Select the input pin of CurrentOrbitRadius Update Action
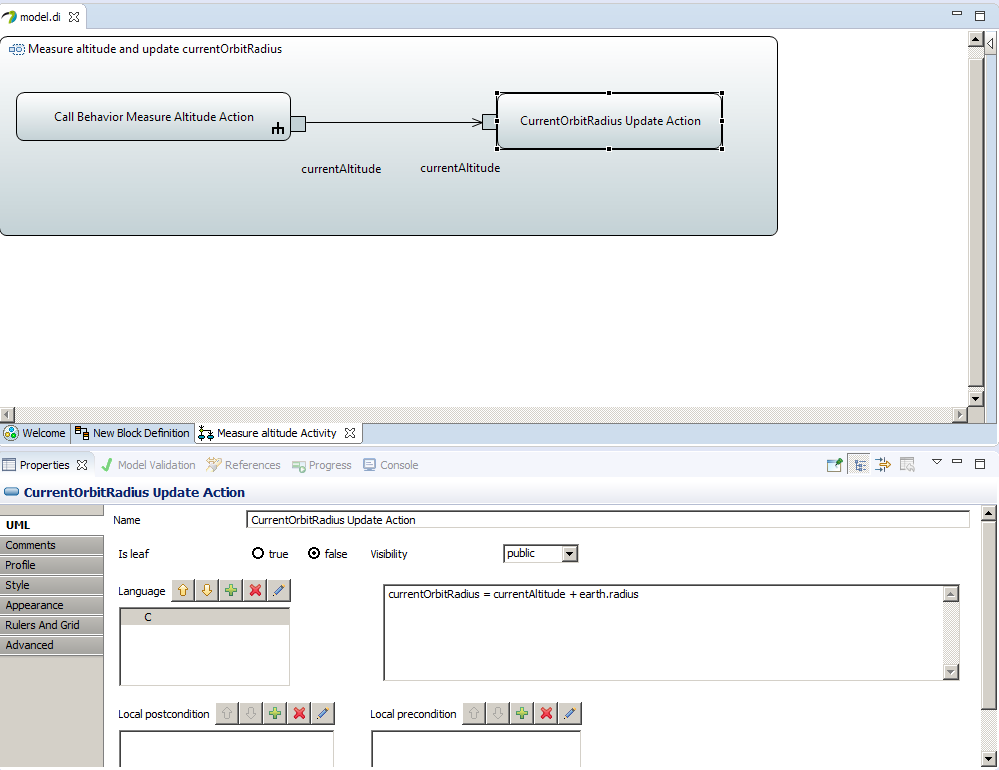The width and height of the screenshot is (999, 770). click(489, 122)
